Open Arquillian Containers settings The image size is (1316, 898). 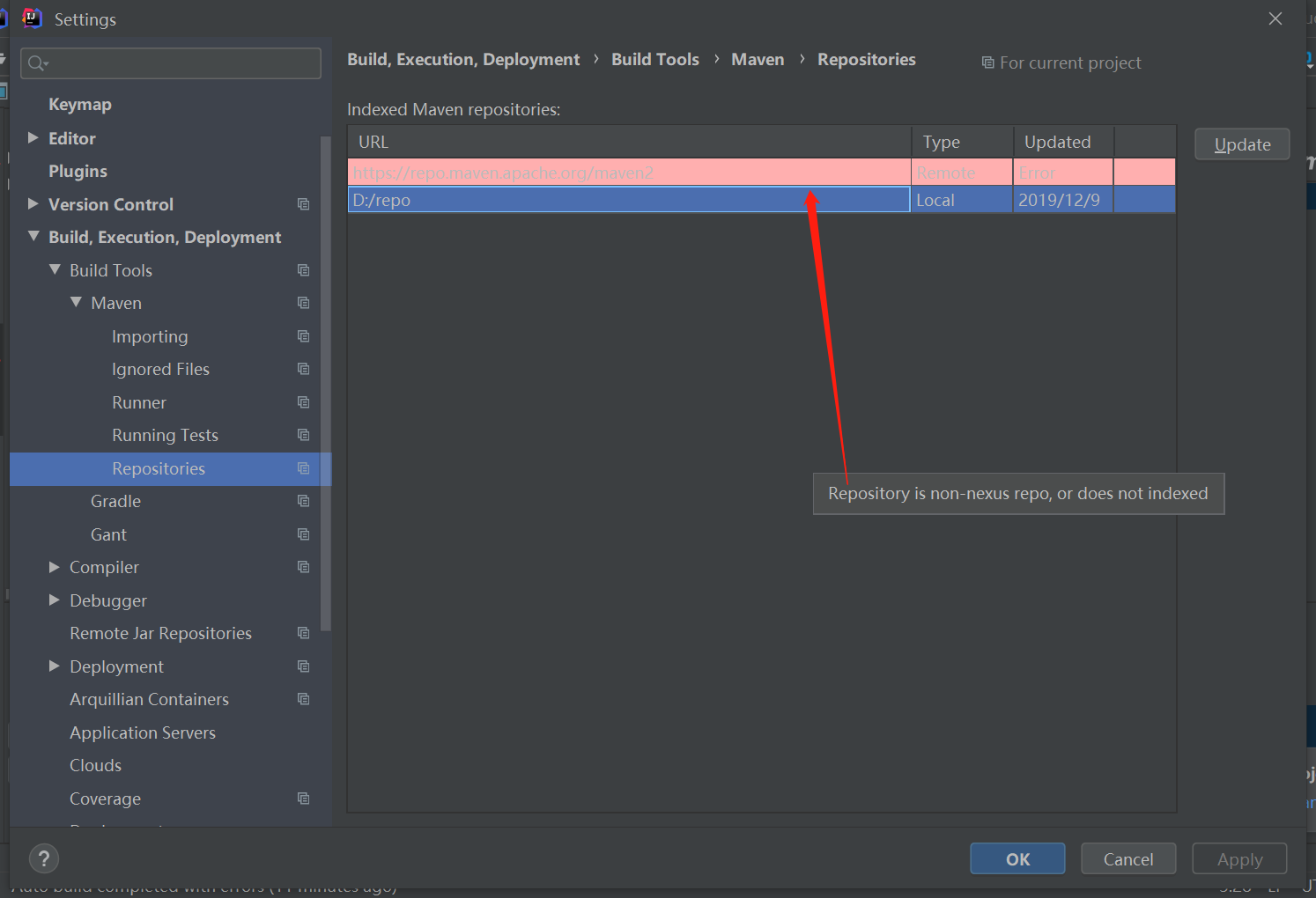pos(149,699)
